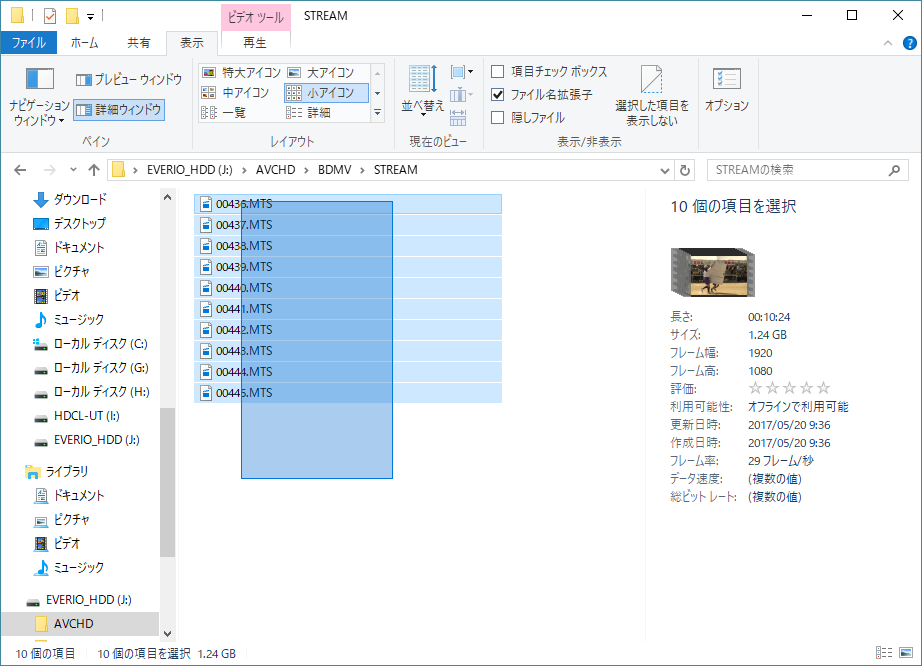Toggle the 詳細ウィンドウ pane
This screenshot has width=922, height=666.
[119, 110]
